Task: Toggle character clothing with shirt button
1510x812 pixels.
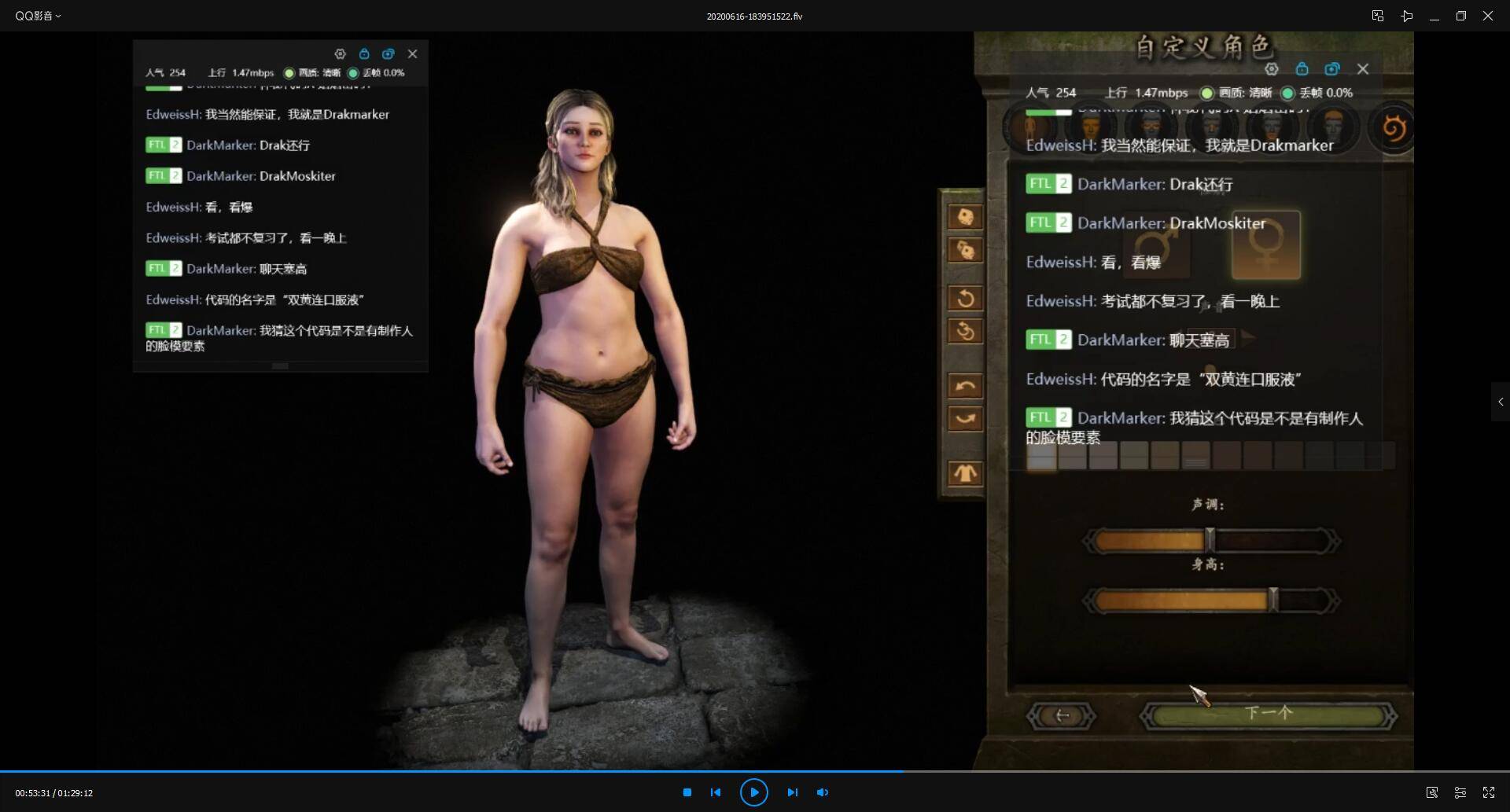Action: point(965,473)
